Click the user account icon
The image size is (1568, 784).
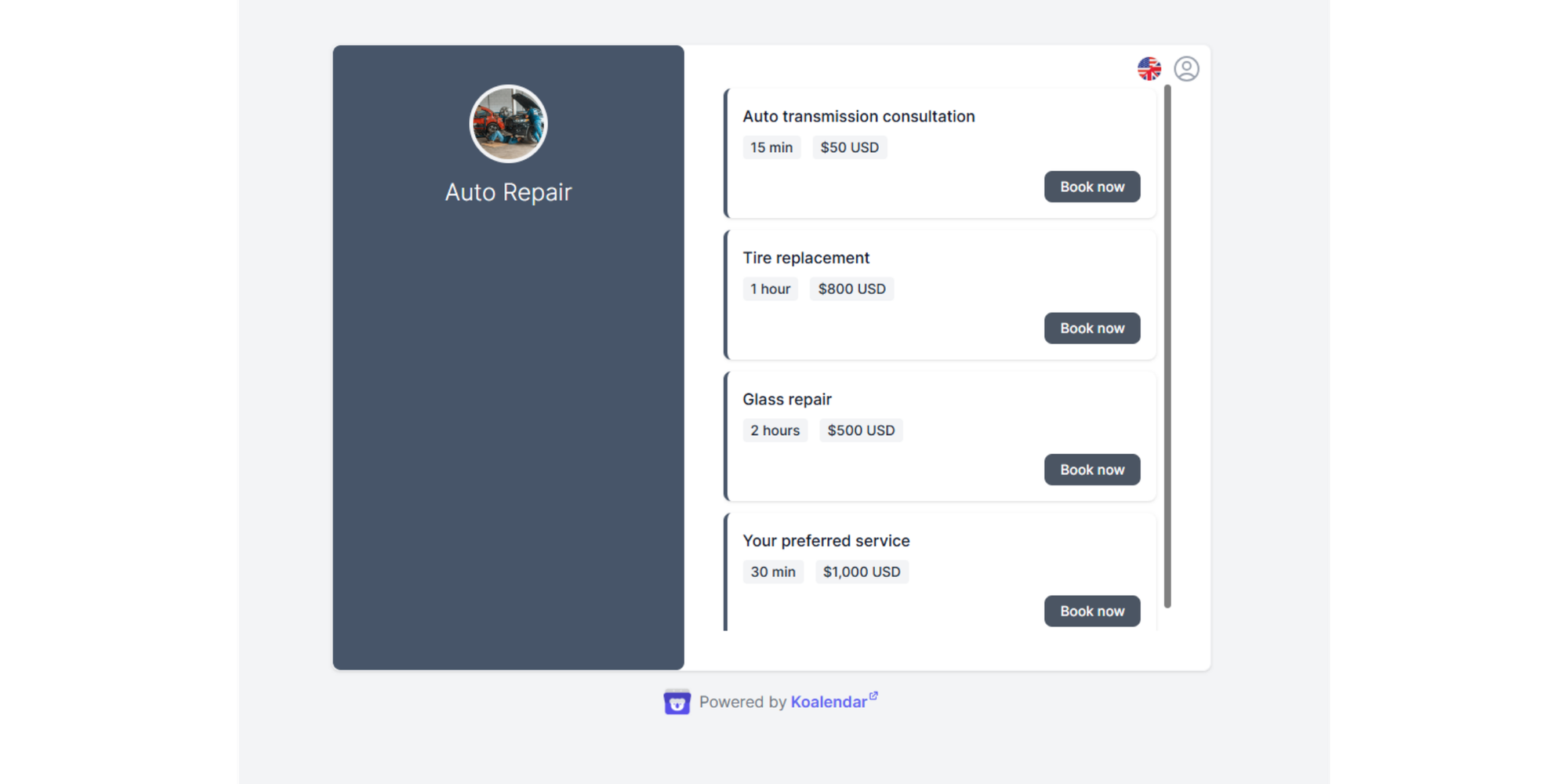point(1187,69)
